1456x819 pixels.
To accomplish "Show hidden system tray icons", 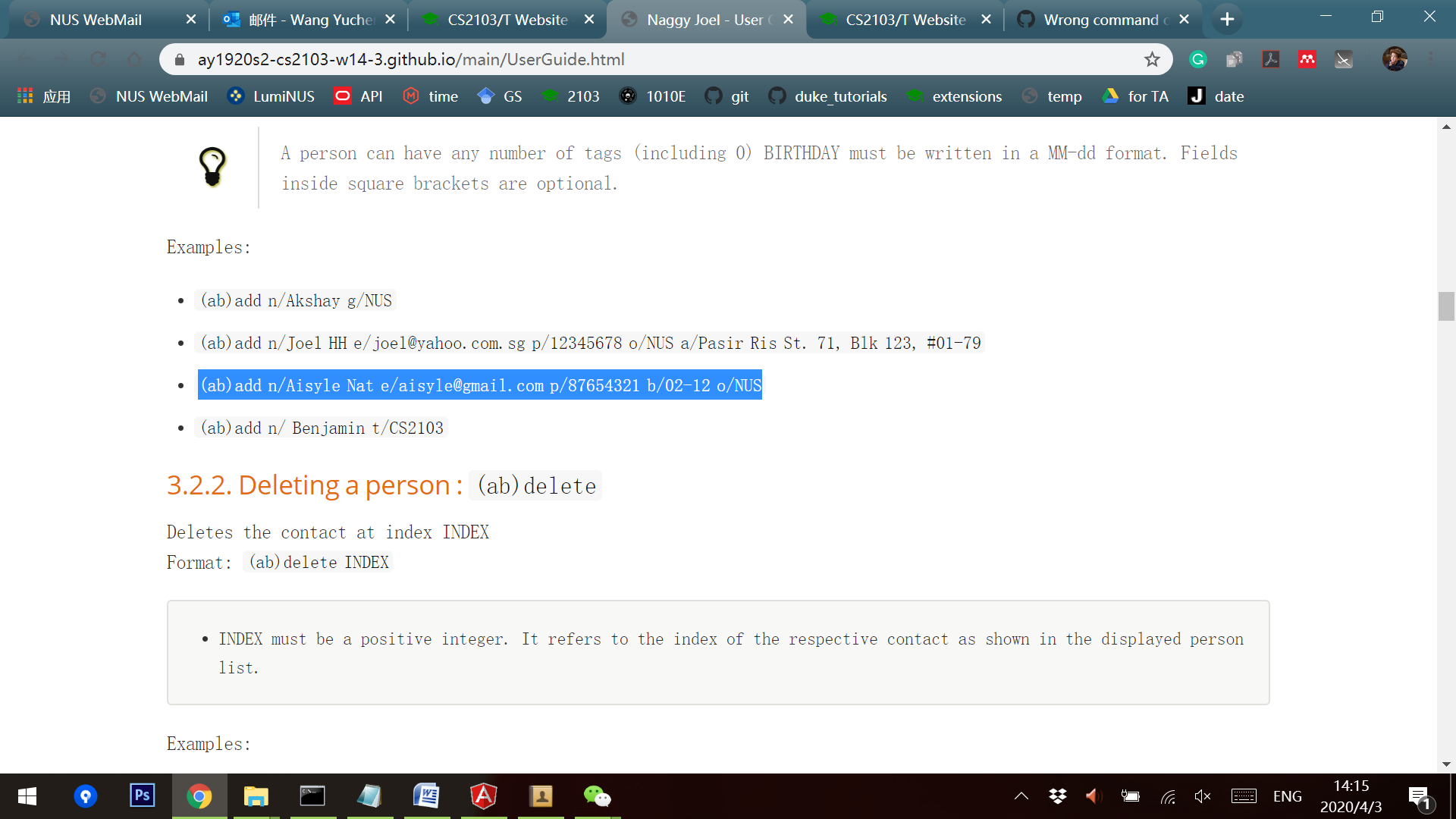I will (1021, 796).
